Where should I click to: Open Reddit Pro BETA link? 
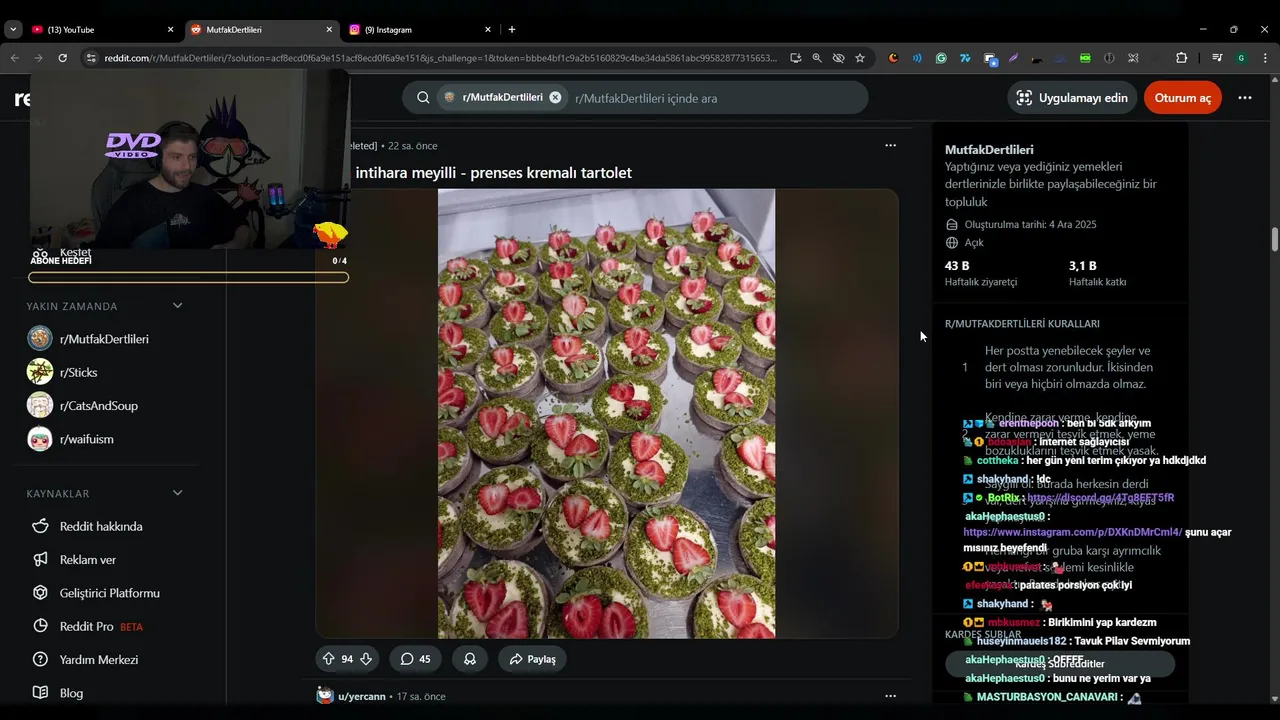[101, 626]
